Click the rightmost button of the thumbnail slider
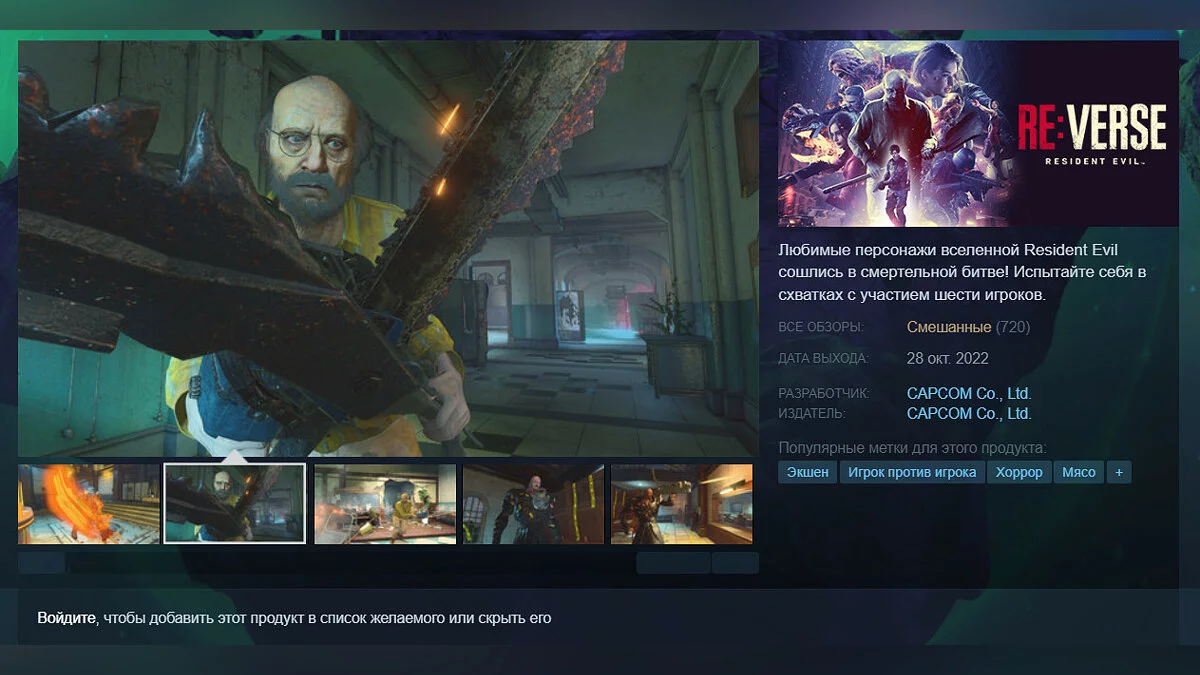The height and width of the screenshot is (675, 1200). pos(735,563)
